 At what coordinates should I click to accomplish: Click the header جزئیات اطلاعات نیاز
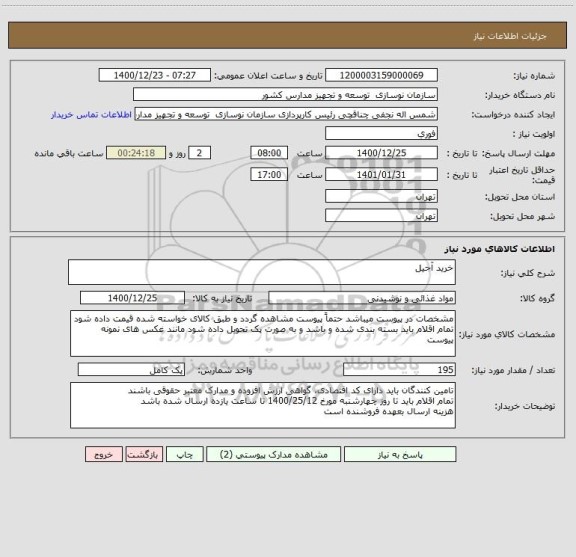(510, 36)
